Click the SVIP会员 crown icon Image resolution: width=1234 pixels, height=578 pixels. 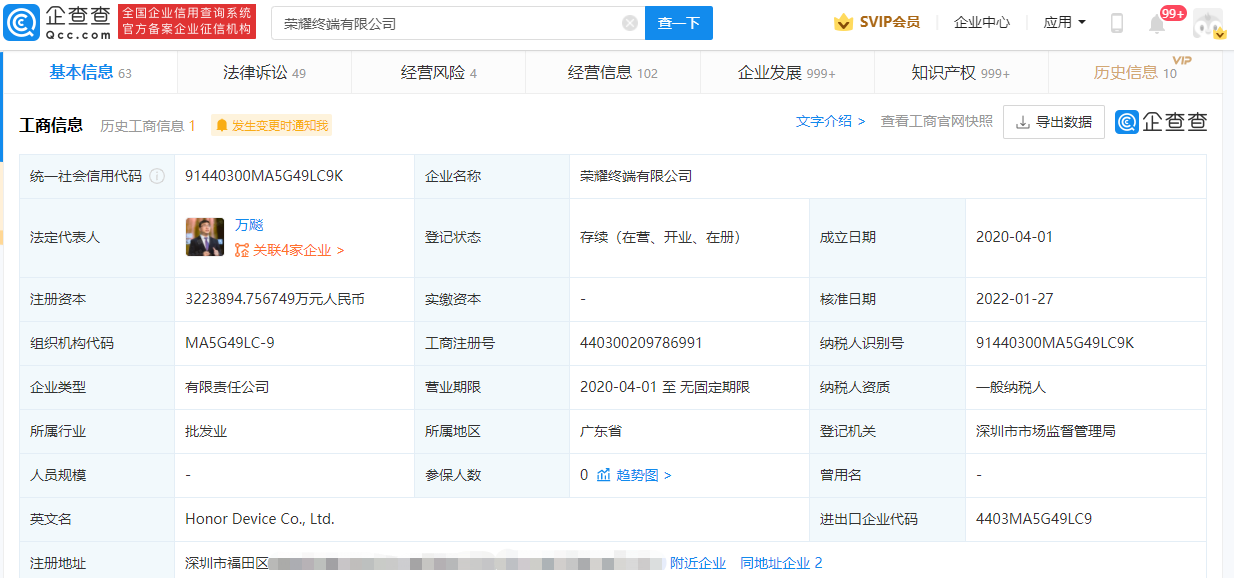(x=843, y=22)
